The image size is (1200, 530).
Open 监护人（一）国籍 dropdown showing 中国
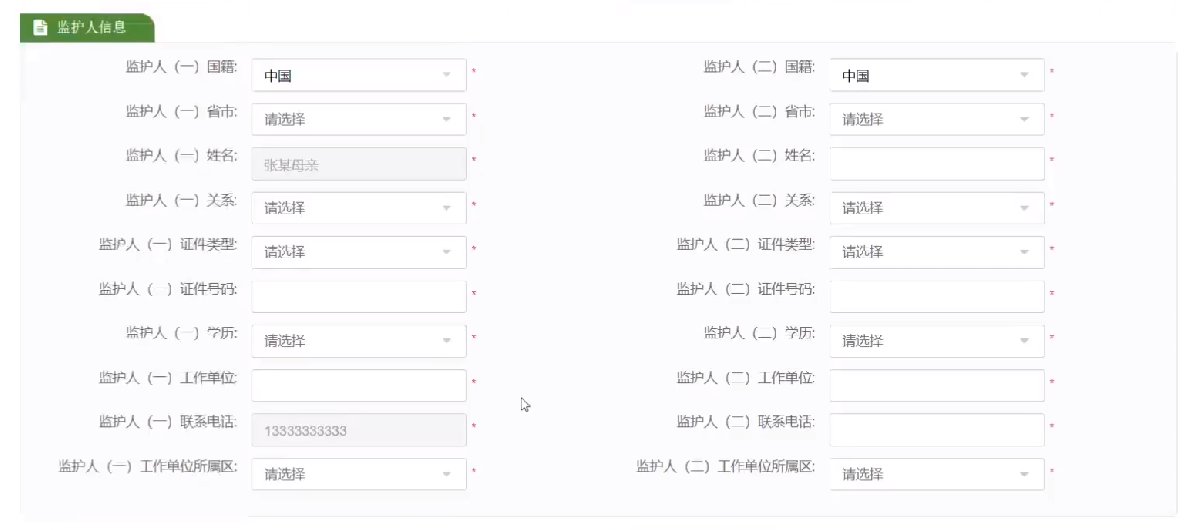(358, 75)
